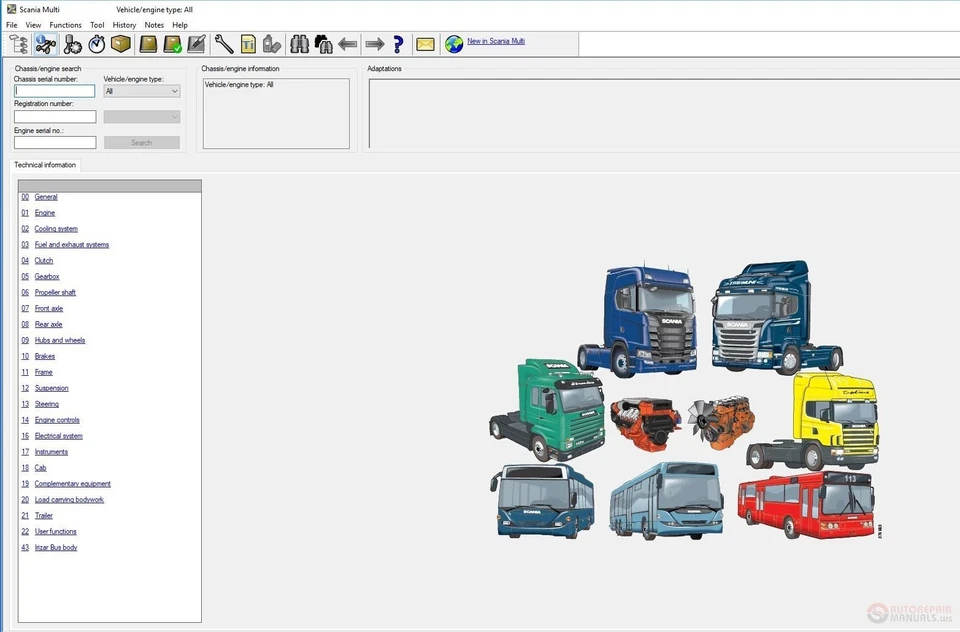This screenshot has height=632, width=960.
Task: Open 43 Irizar Bus body section
Action: tap(56, 547)
